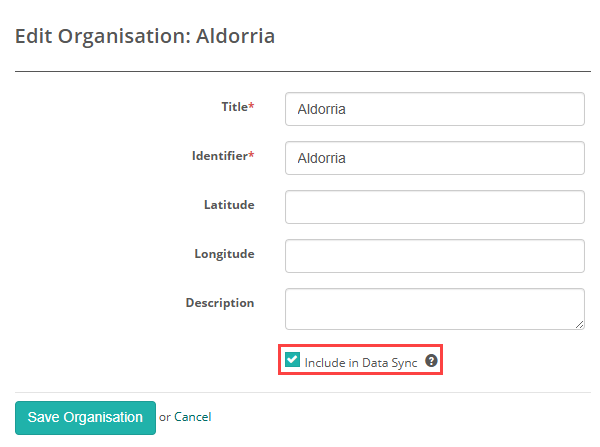This screenshot has height=447, width=600.
Task: Uncheck the Include in Data Sync checkbox
Action: pyautogui.click(x=292, y=361)
